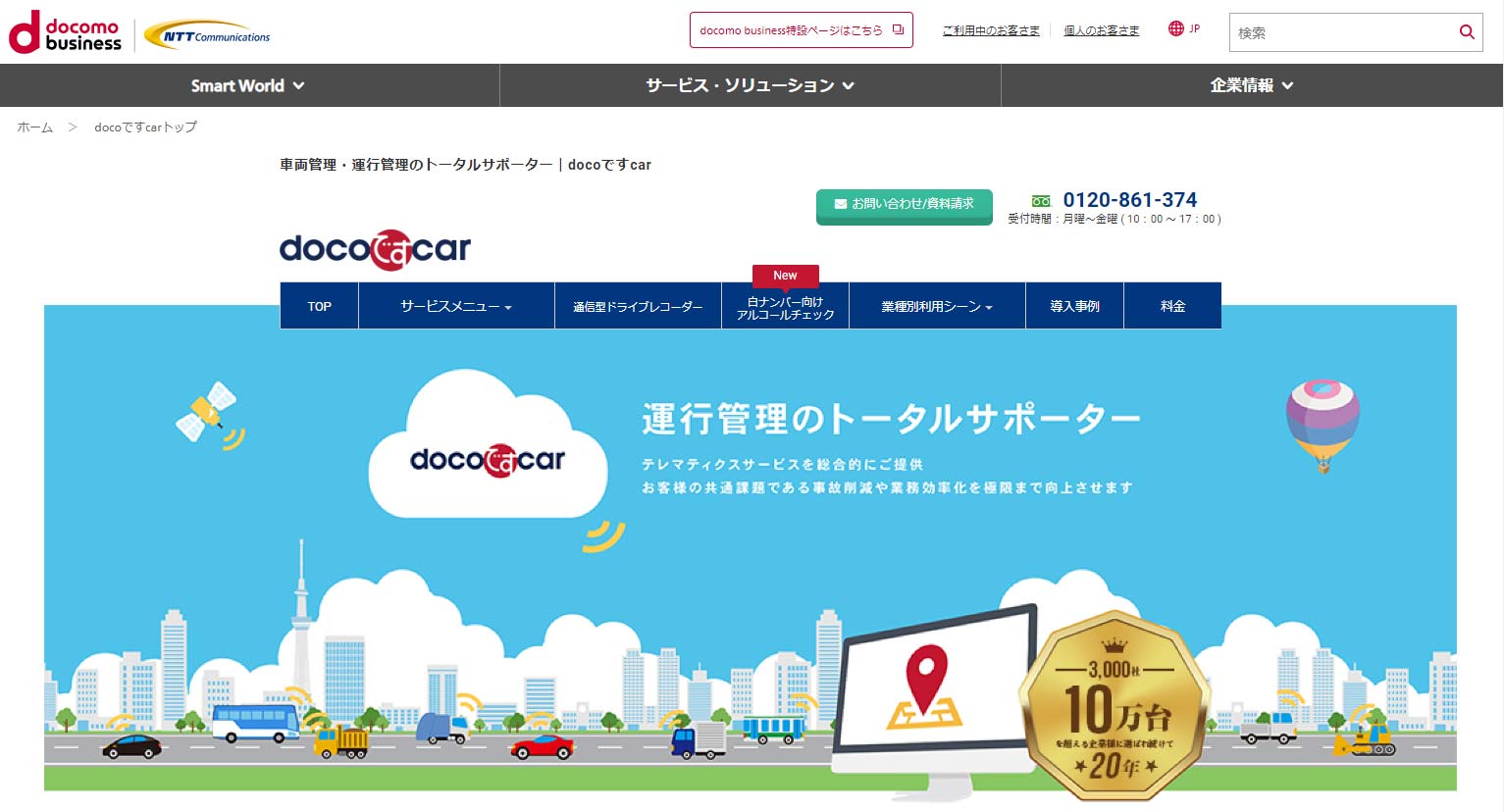Screen dimensions: 1504x812
Task: Open the 業種別利用シーン dropdown
Action: [937, 306]
